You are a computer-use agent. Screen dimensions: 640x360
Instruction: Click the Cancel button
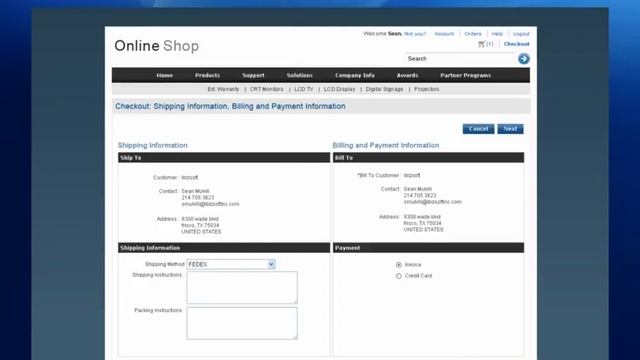tap(478, 129)
